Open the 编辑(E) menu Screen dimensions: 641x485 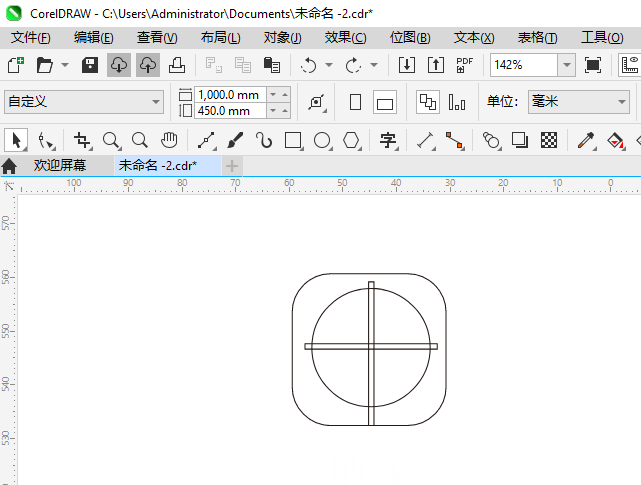pos(94,38)
